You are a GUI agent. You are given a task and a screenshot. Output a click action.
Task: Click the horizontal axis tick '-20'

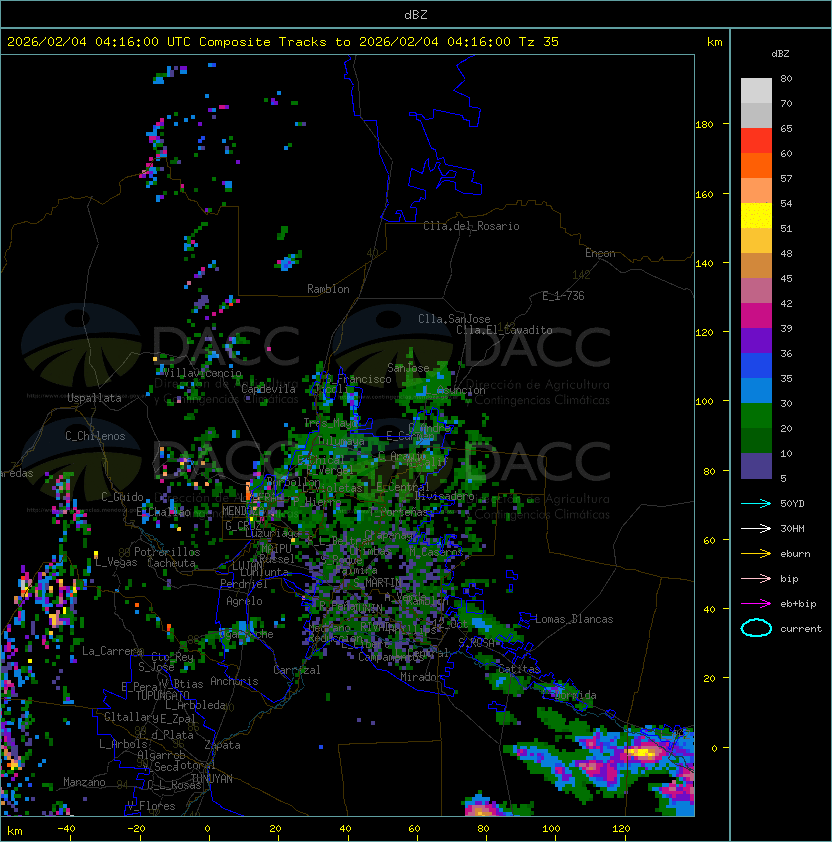136,829
